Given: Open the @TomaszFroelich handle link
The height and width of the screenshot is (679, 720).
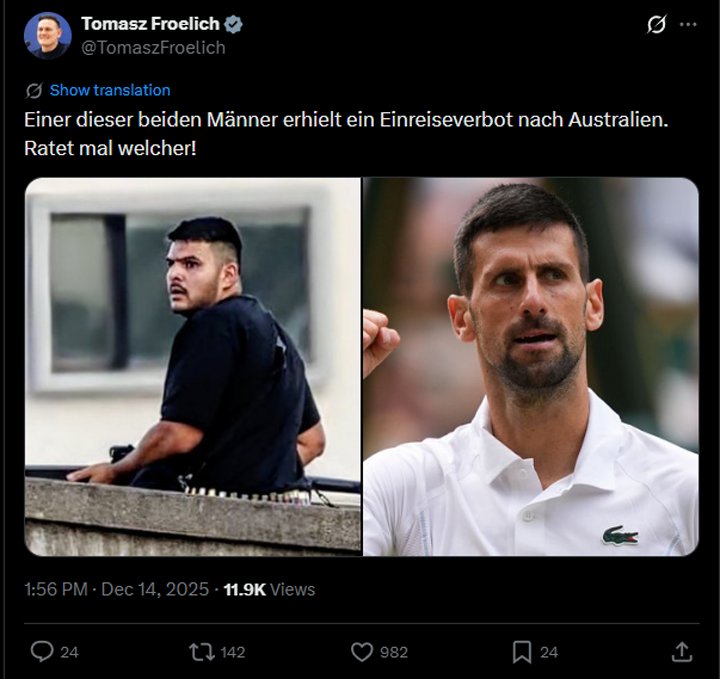Looking at the screenshot, I should [x=153, y=48].
